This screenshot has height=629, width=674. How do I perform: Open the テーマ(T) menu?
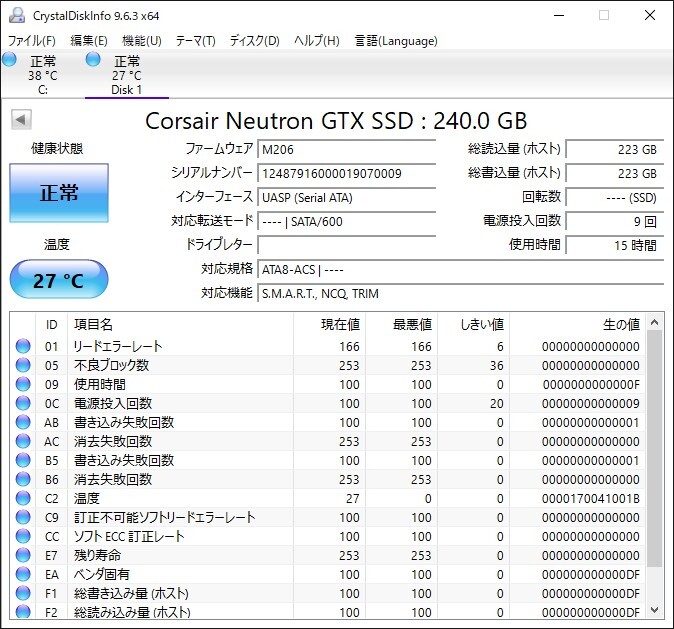tap(196, 41)
